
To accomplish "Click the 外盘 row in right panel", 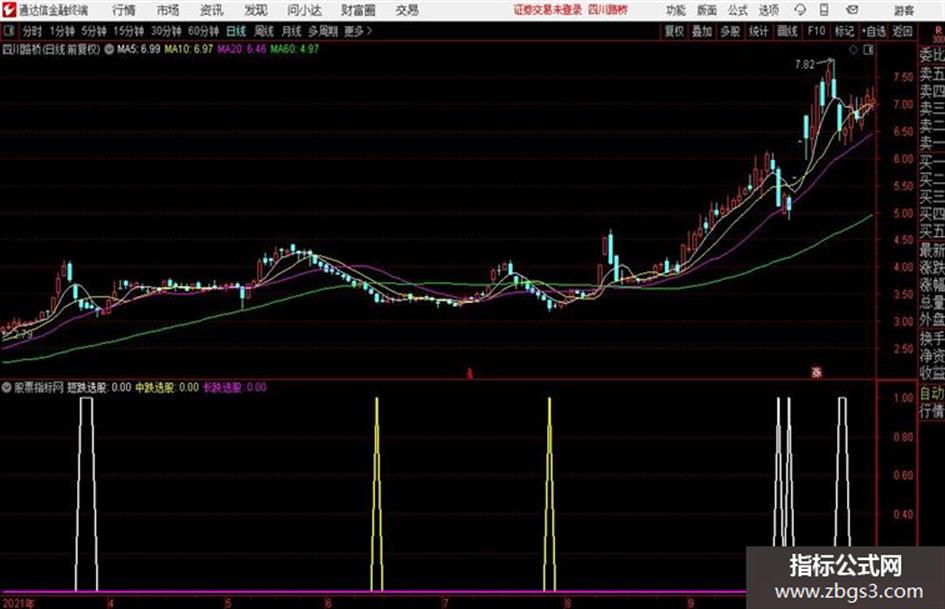I will point(932,320).
